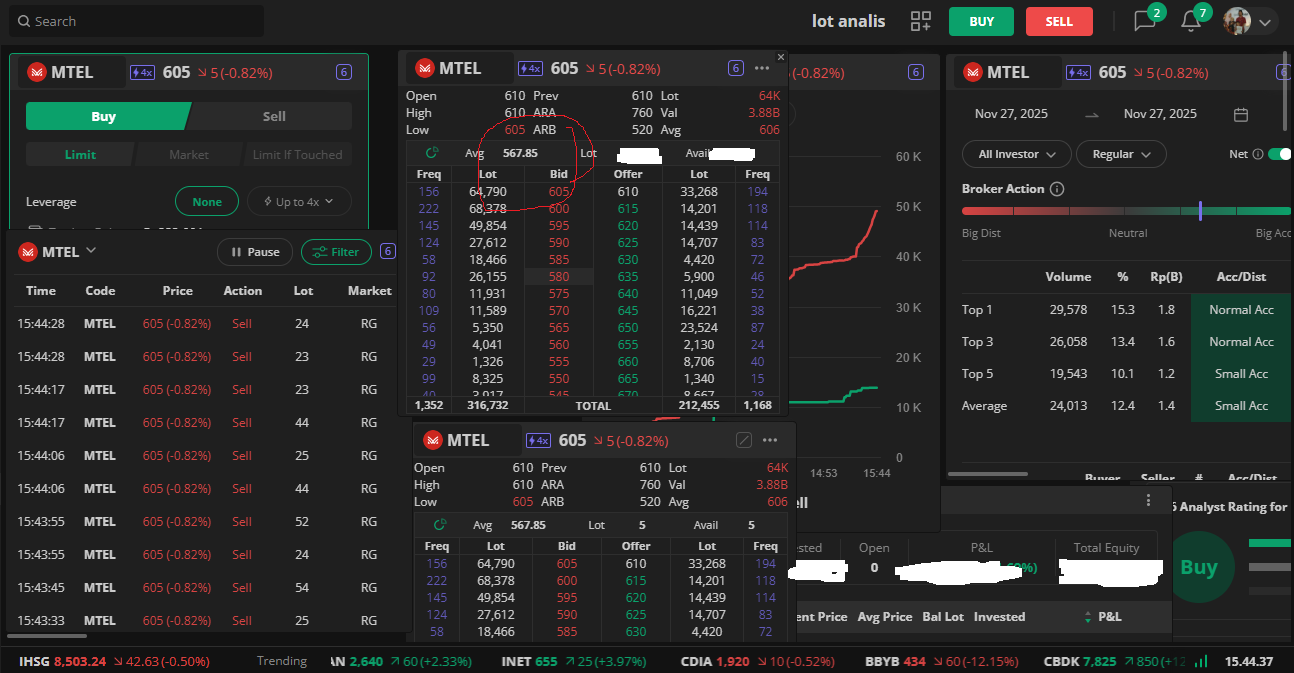
Task: Click group 6 badge in chart panel
Action: pos(915,72)
